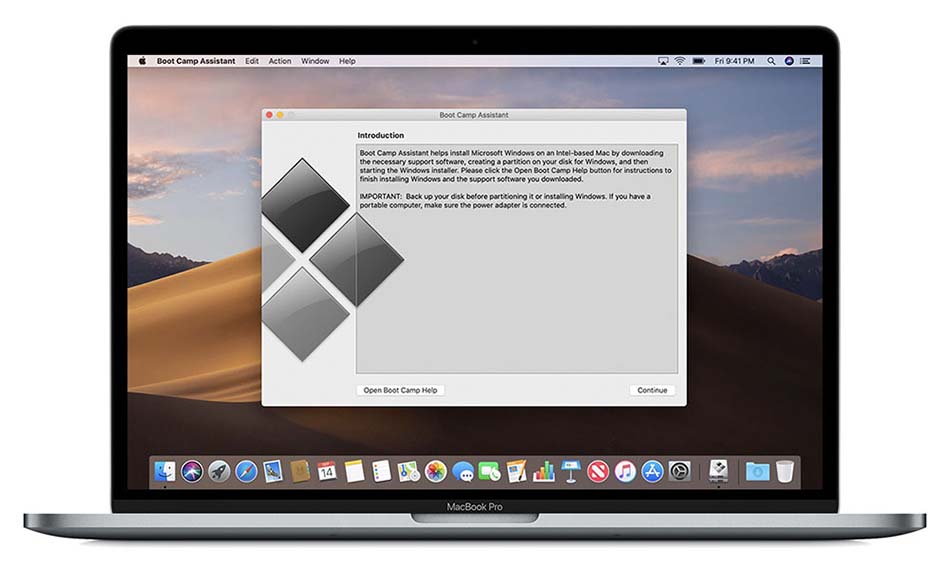Open System Preferences in the Dock
The width and height of the screenshot is (950, 570).
pos(680,471)
